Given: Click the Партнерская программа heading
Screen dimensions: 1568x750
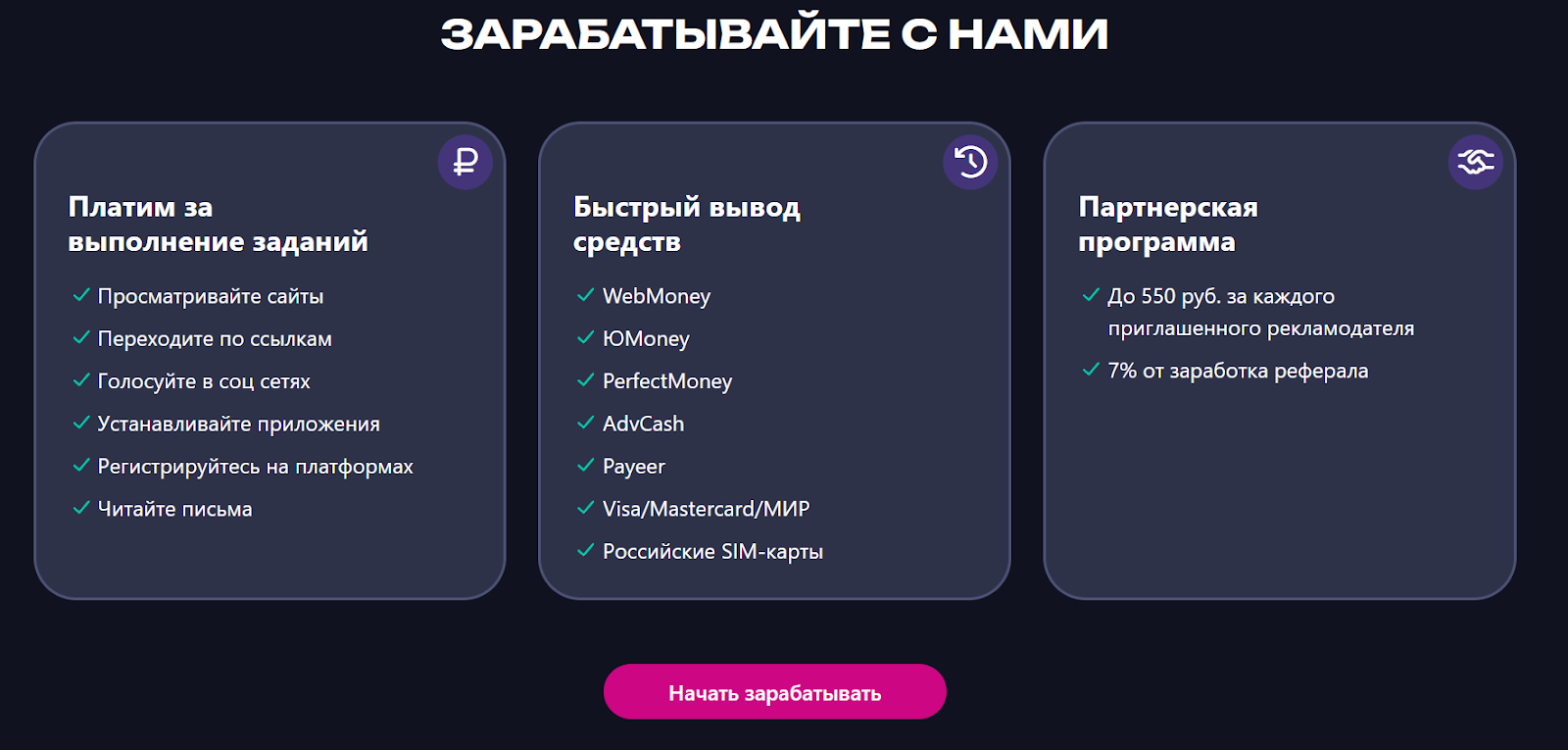Looking at the screenshot, I should click(1167, 225).
